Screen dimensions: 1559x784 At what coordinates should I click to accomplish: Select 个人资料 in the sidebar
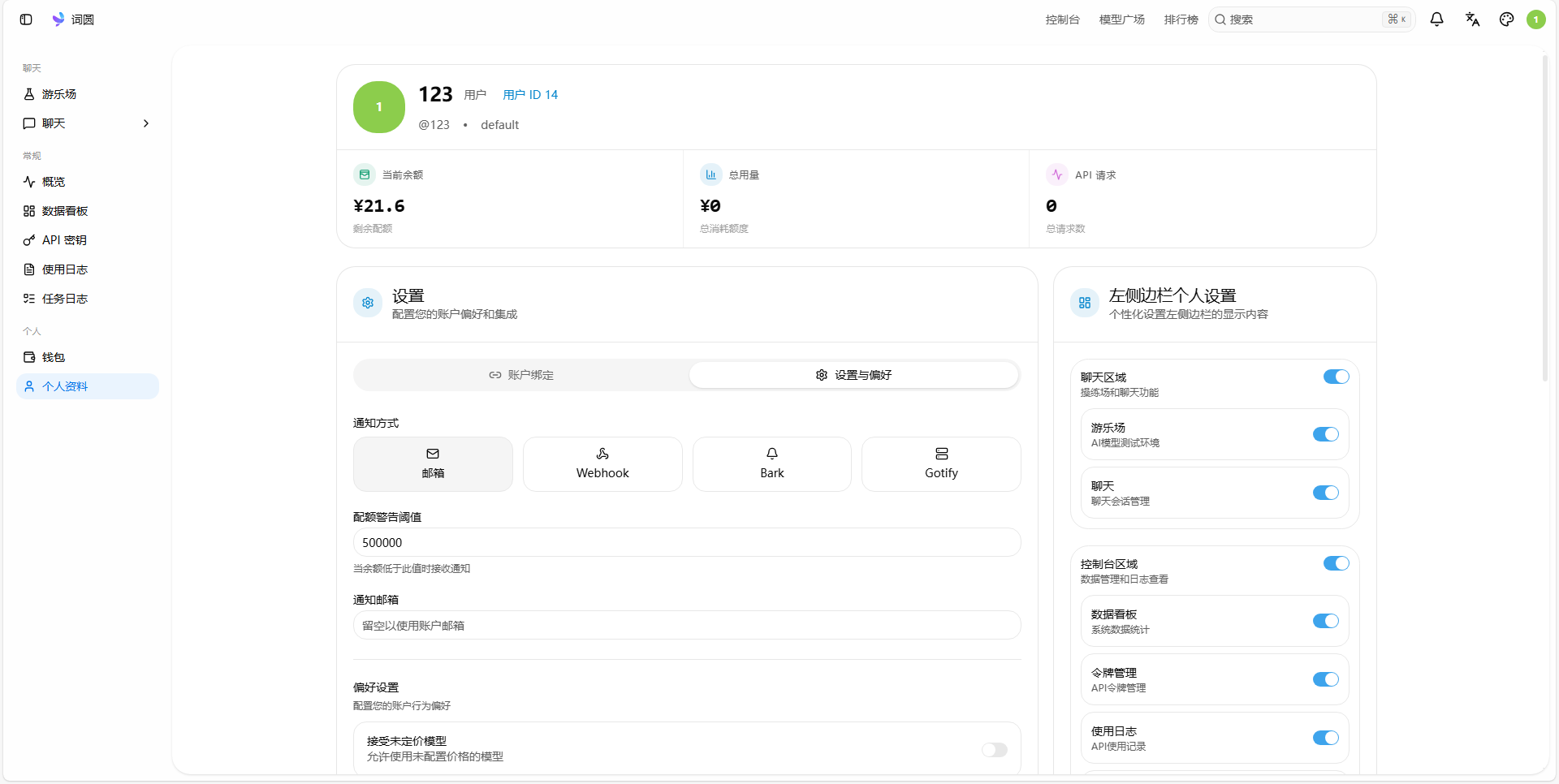coord(88,386)
